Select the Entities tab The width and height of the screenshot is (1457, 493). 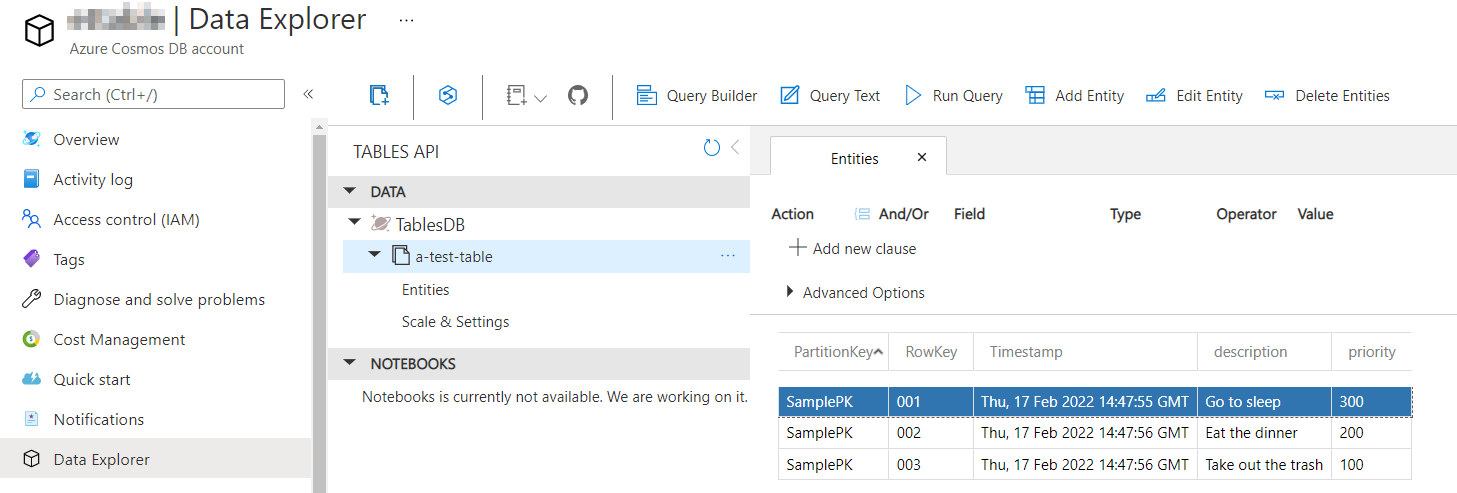tap(855, 158)
